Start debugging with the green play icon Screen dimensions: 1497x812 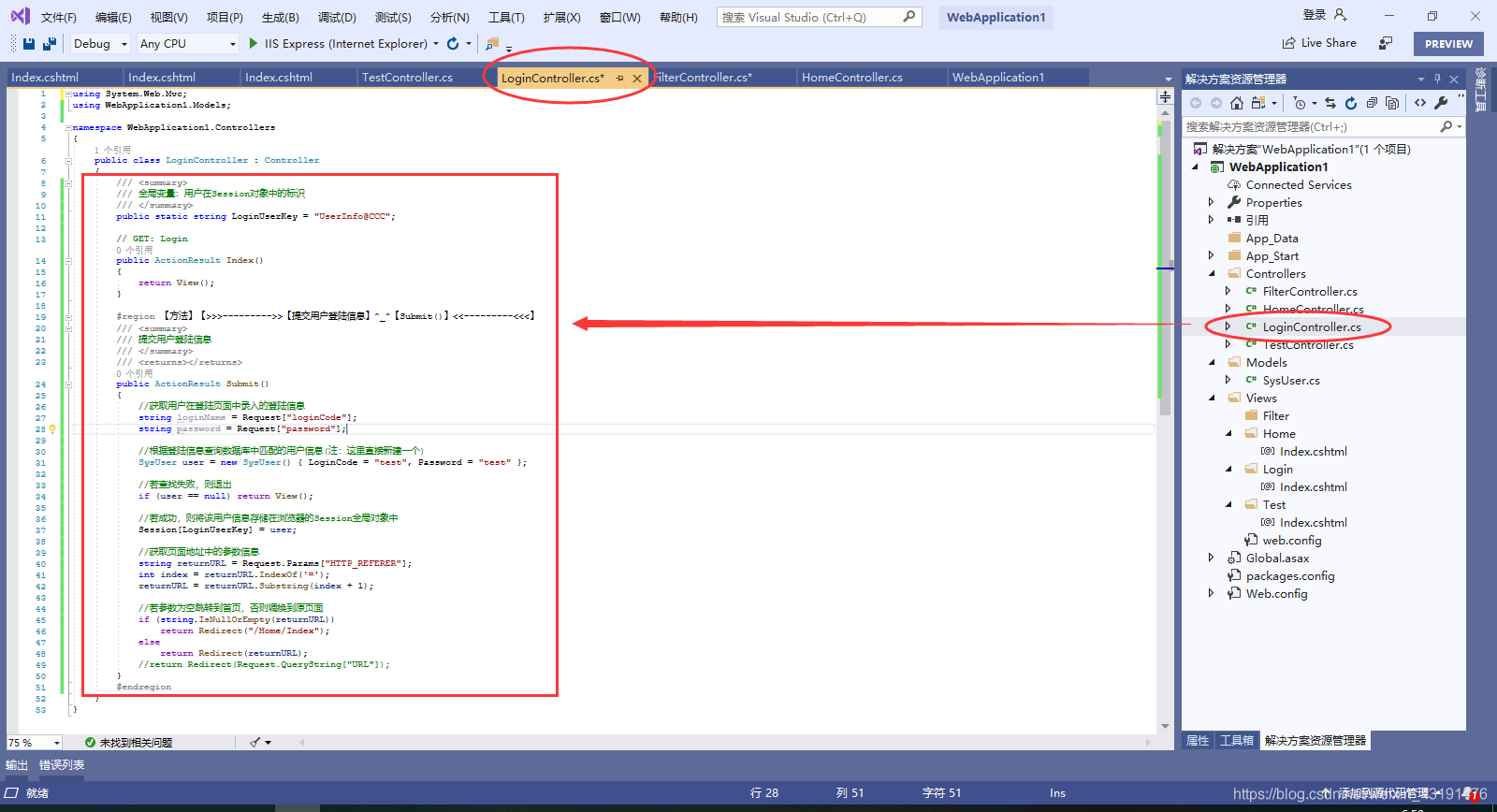(254, 43)
